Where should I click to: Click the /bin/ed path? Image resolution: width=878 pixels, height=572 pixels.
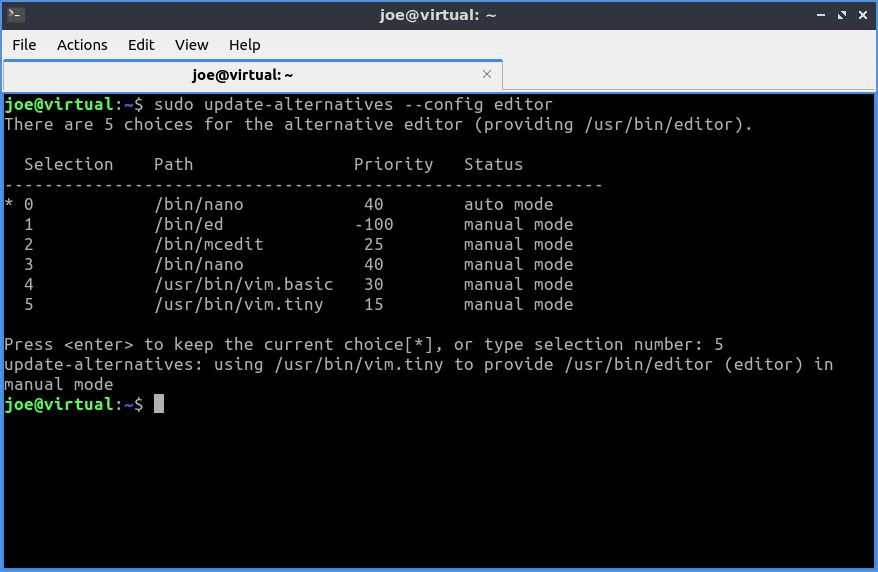coord(189,224)
